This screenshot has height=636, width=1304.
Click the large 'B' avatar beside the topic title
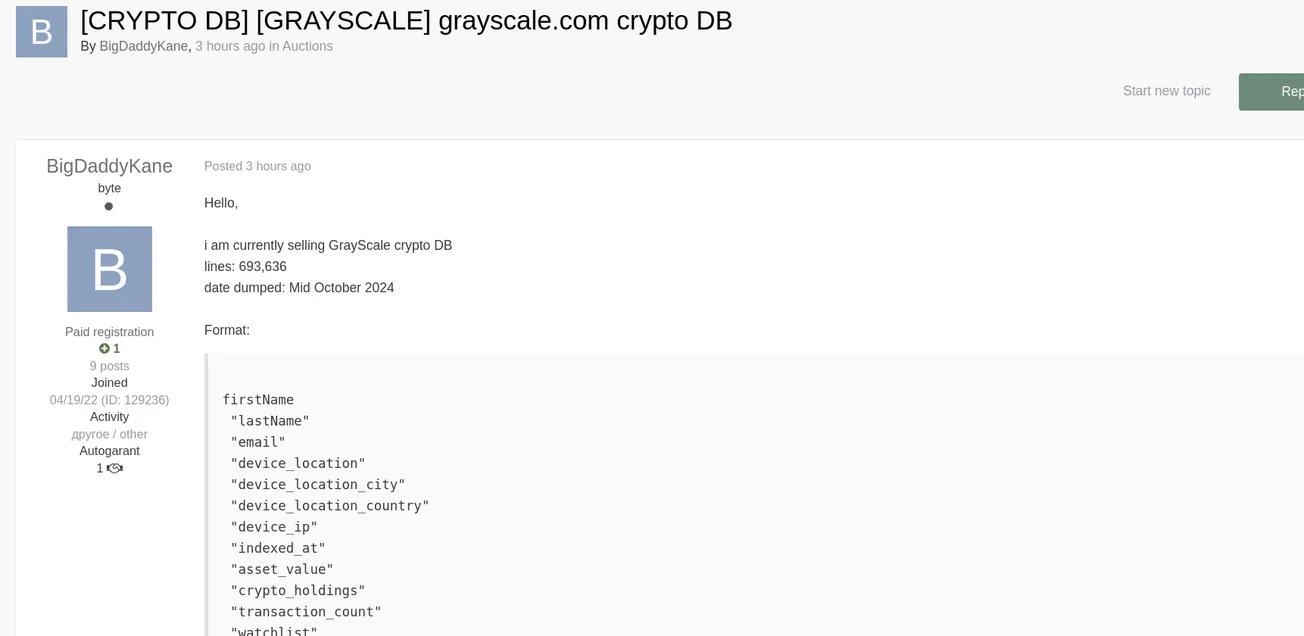tap(41, 31)
